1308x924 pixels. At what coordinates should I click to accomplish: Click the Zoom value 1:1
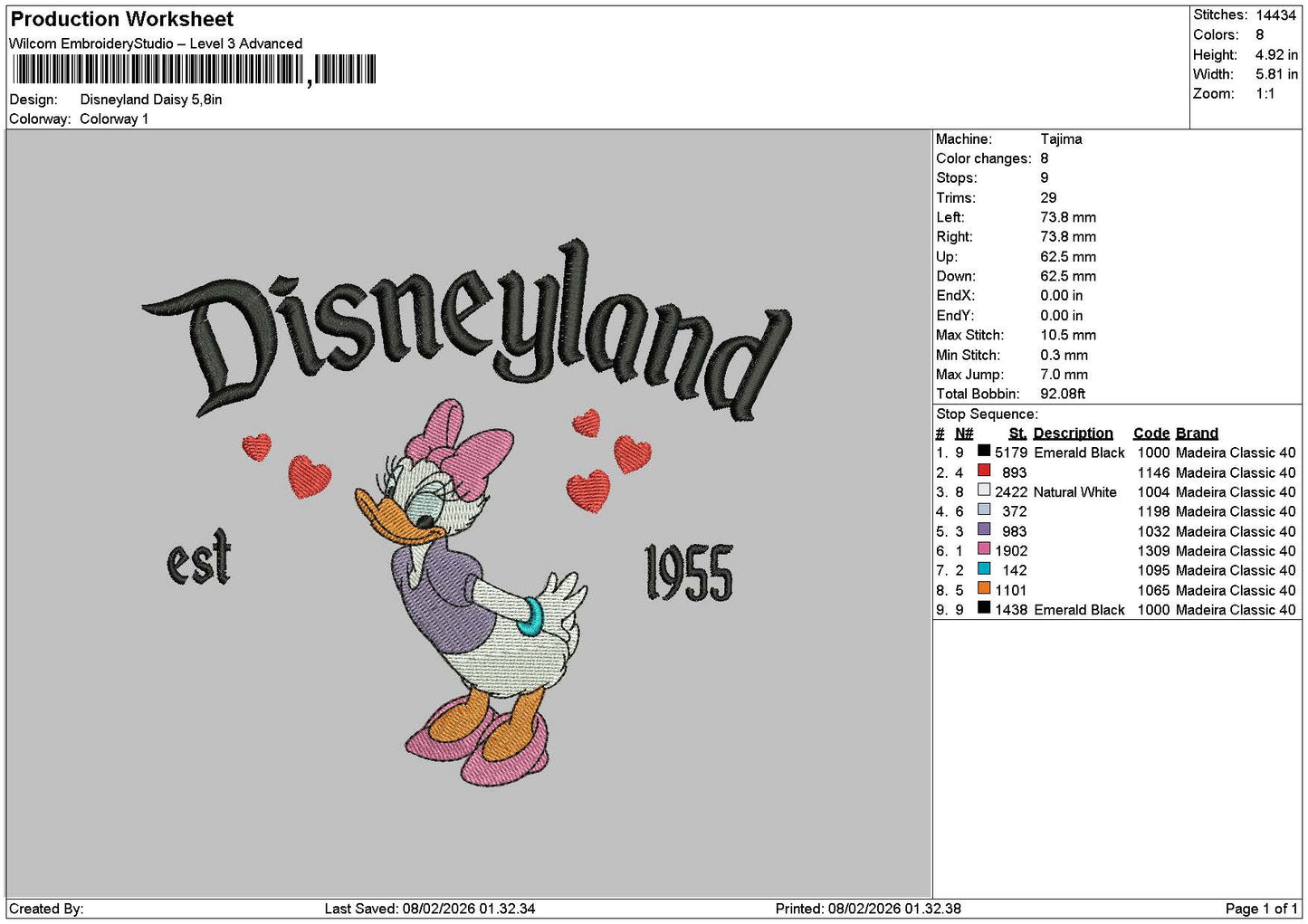click(x=1265, y=94)
